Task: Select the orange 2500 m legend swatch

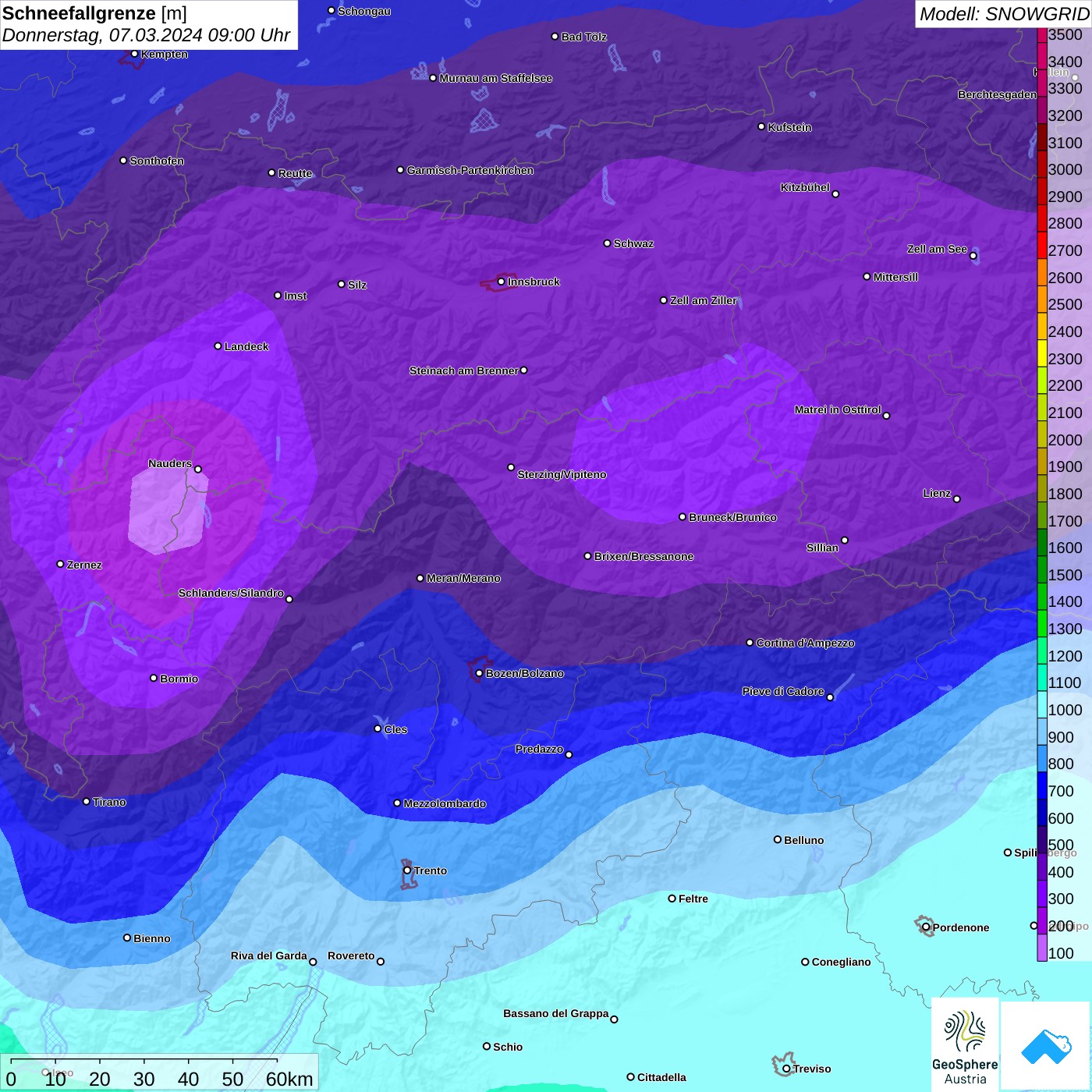Action: (x=1041, y=299)
